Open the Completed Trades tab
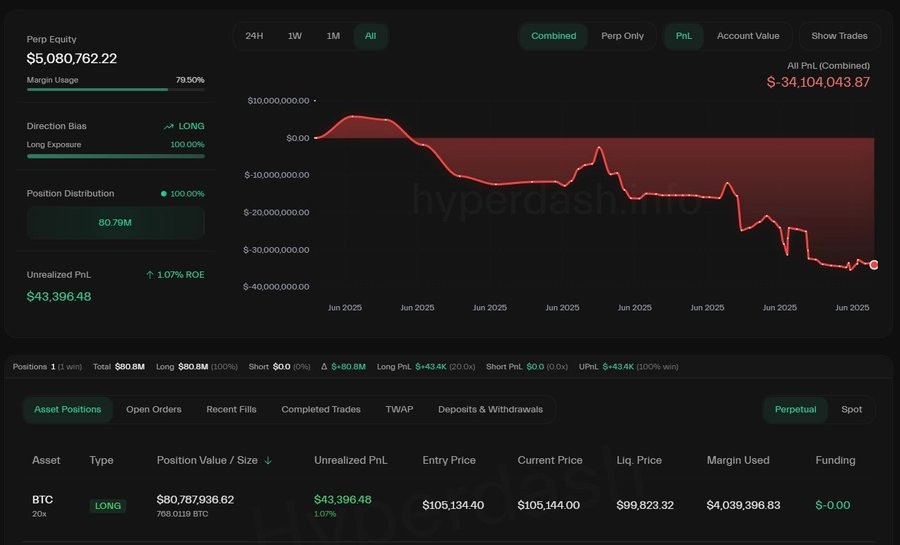The width and height of the screenshot is (900, 545). coord(321,410)
